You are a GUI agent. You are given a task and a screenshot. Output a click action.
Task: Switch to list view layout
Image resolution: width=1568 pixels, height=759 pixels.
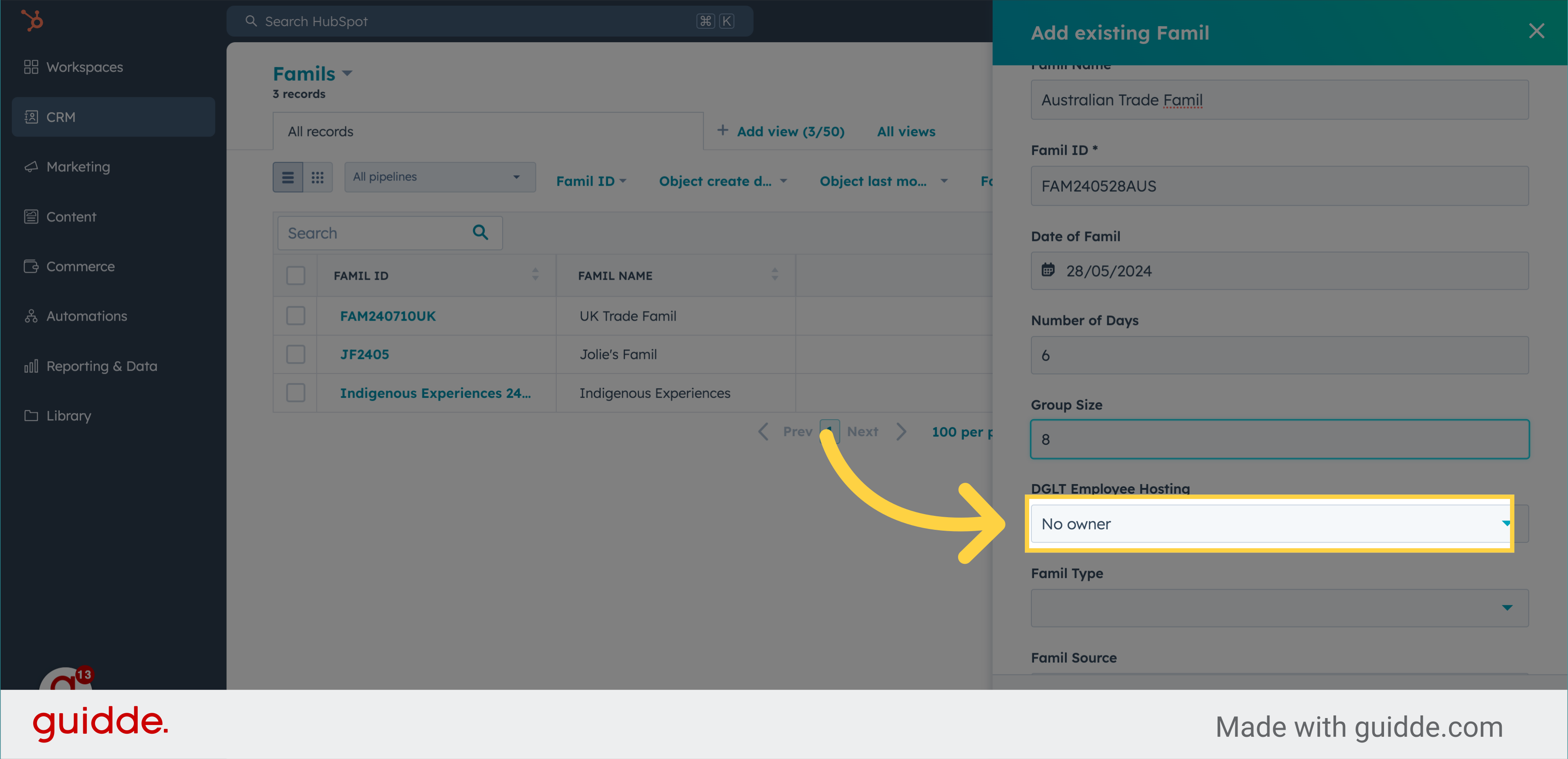[288, 177]
